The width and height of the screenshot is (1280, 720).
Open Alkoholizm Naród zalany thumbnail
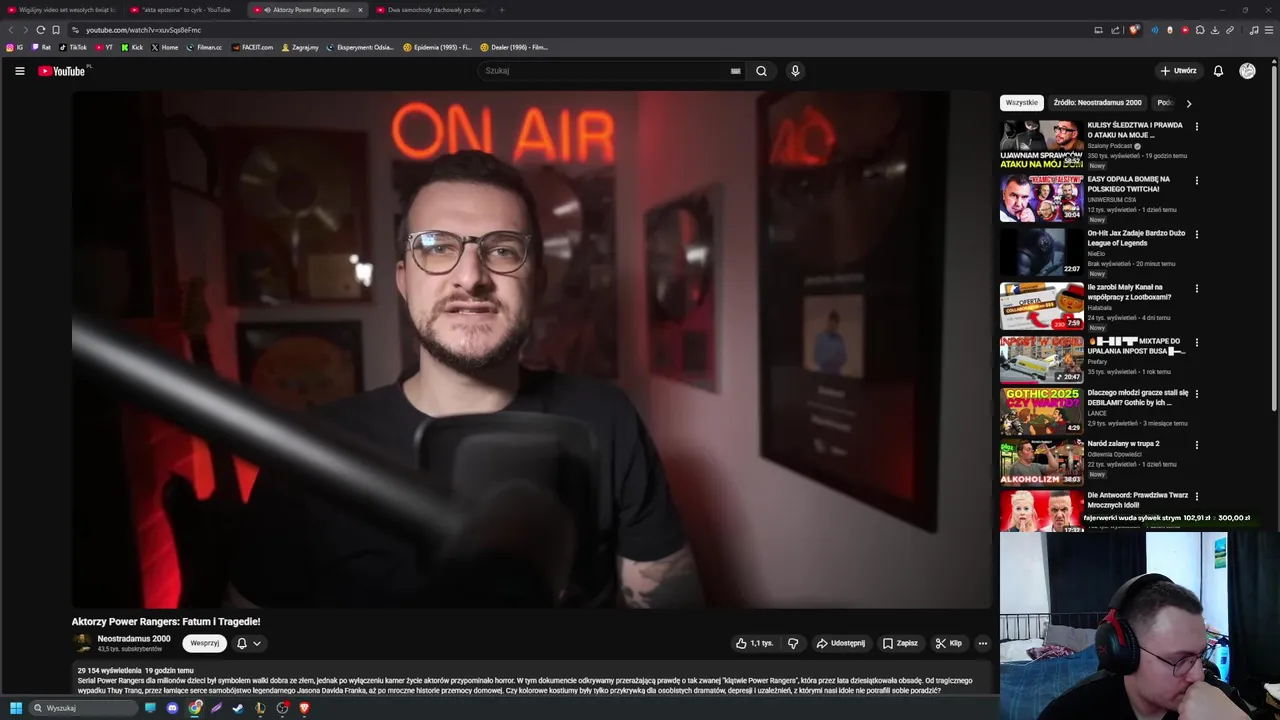tap(1041, 462)
